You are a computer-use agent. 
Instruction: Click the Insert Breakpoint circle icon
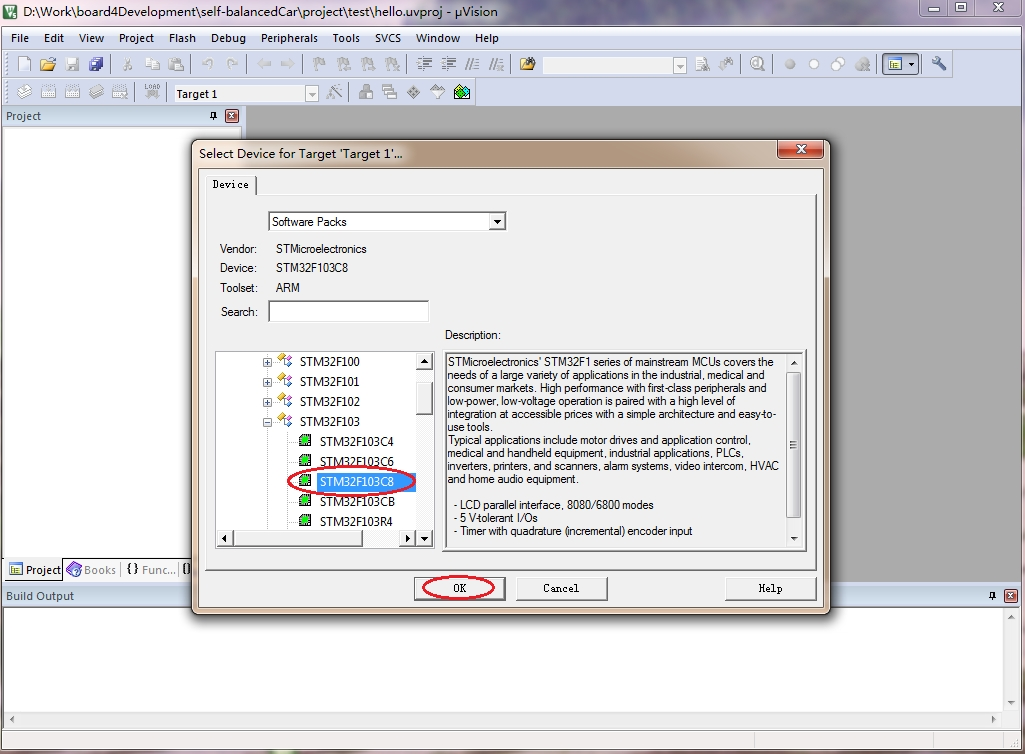(790, 64)
